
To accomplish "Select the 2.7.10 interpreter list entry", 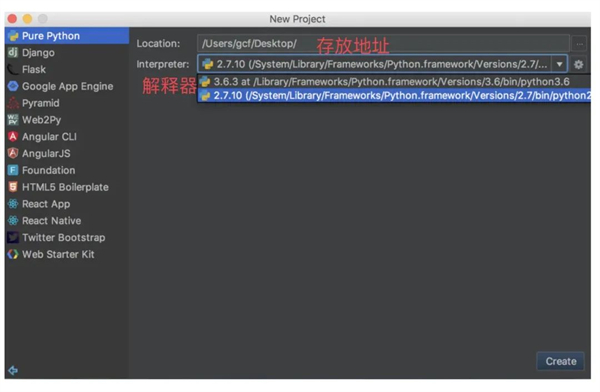I will click(394, 96).
